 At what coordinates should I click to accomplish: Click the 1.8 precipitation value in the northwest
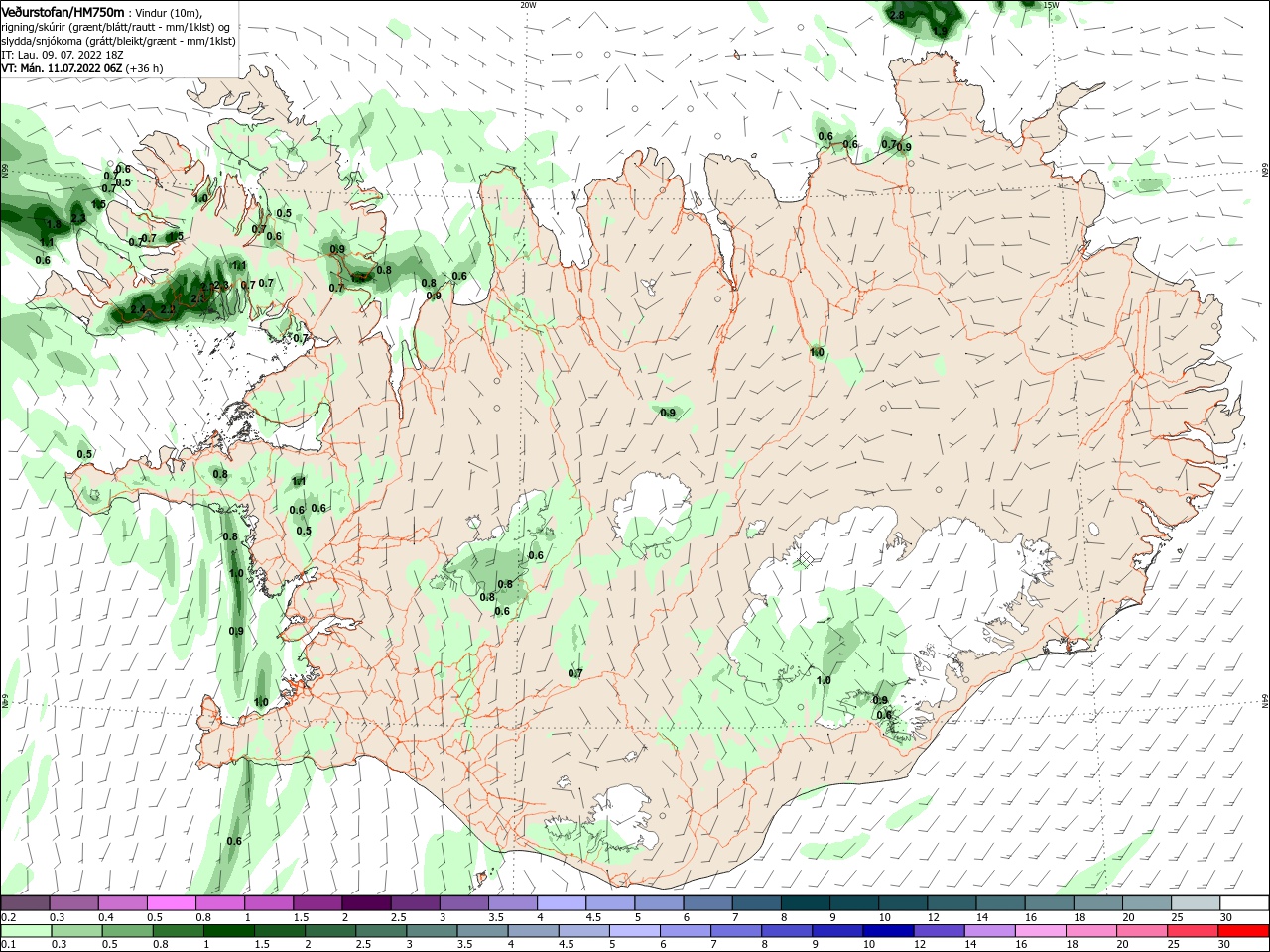(x=54, y=224)
